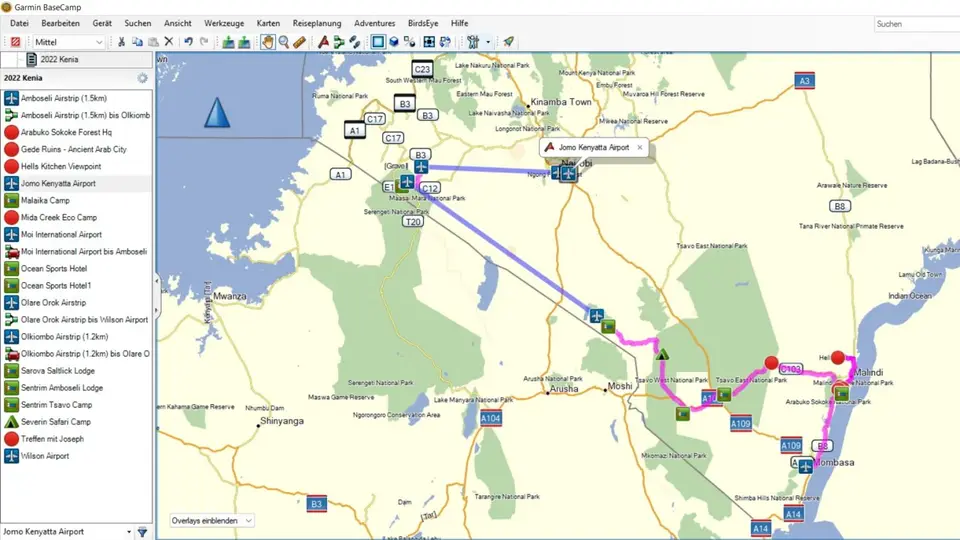
Task: Open the Overlays einblenden dropdown
Action: coord(211,520)
